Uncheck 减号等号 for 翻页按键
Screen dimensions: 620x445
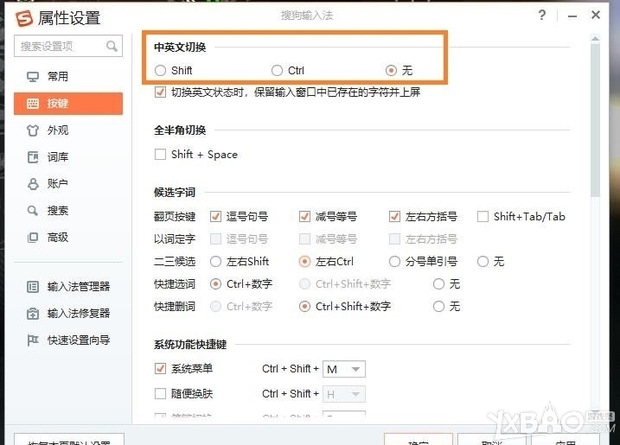point(304,216)
